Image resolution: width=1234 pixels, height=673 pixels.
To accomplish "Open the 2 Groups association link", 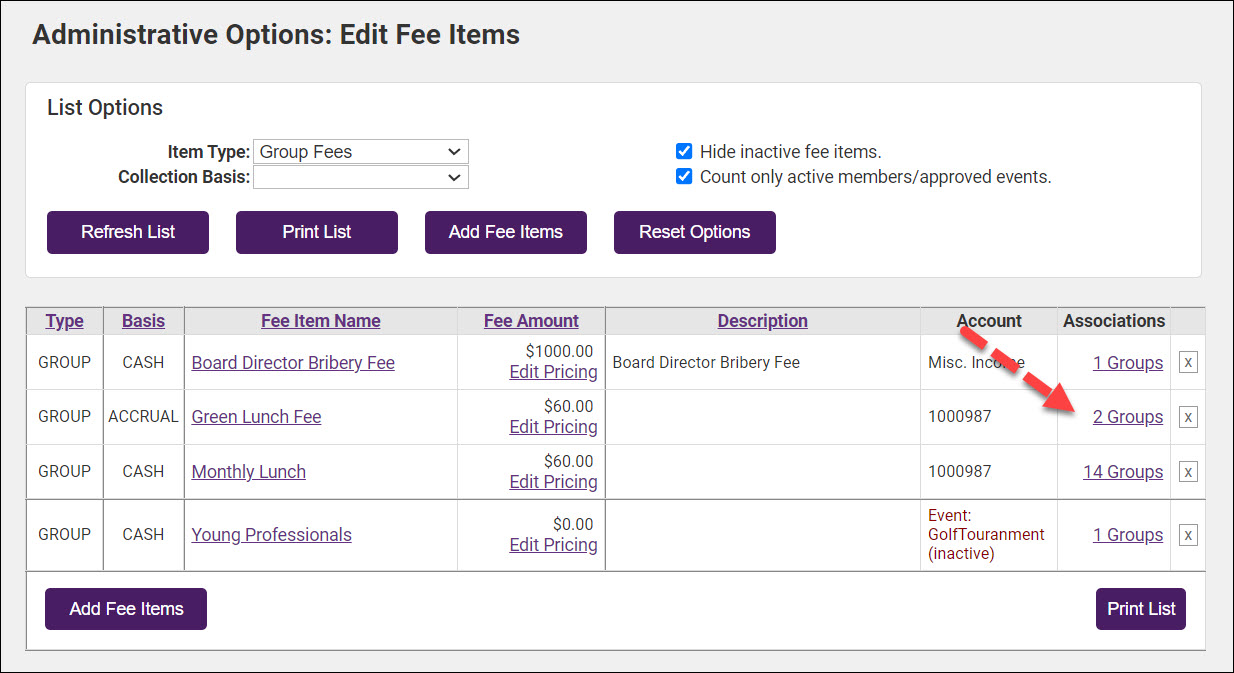I will coord(1127,417).
